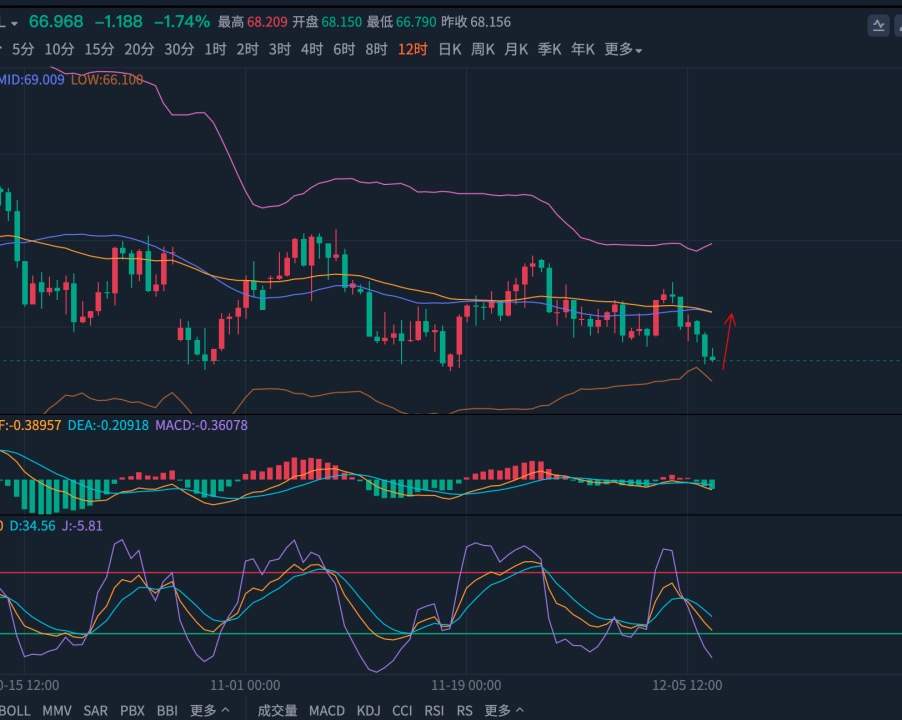Switch chart to 5分 timeframe

[23, 49]
